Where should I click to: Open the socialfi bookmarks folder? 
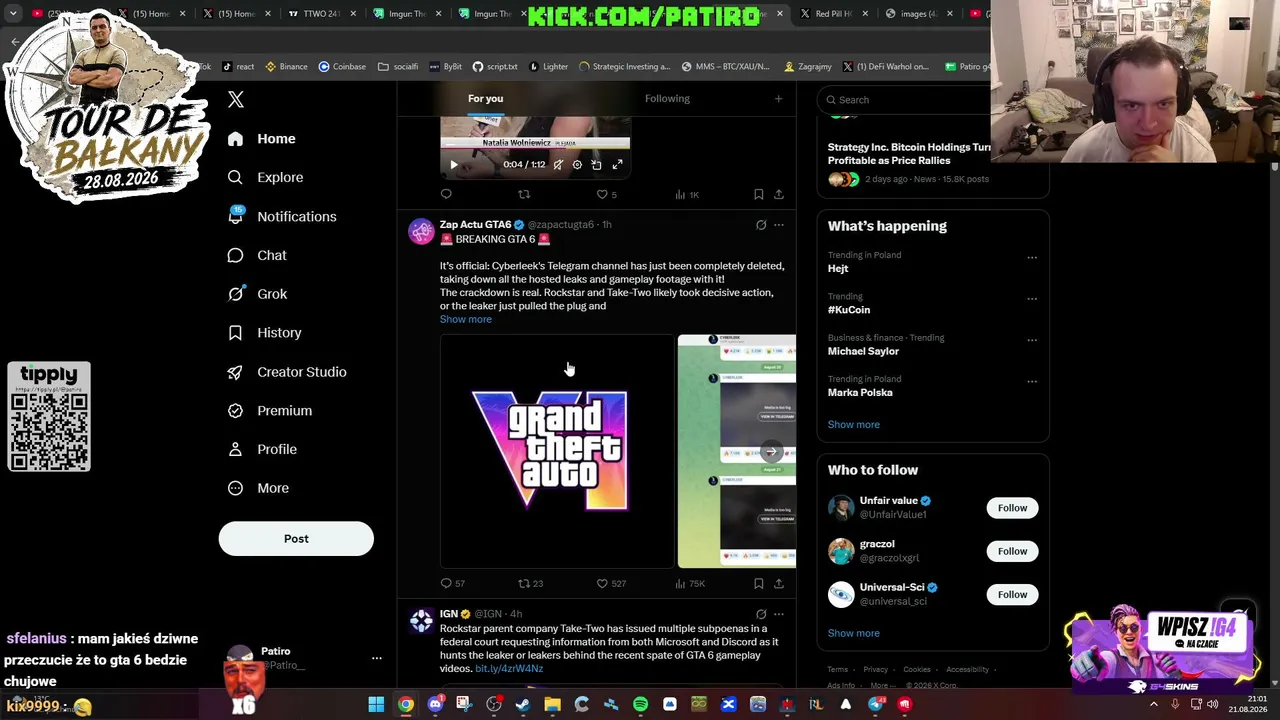pyautogui.click(x=398, y=67)
